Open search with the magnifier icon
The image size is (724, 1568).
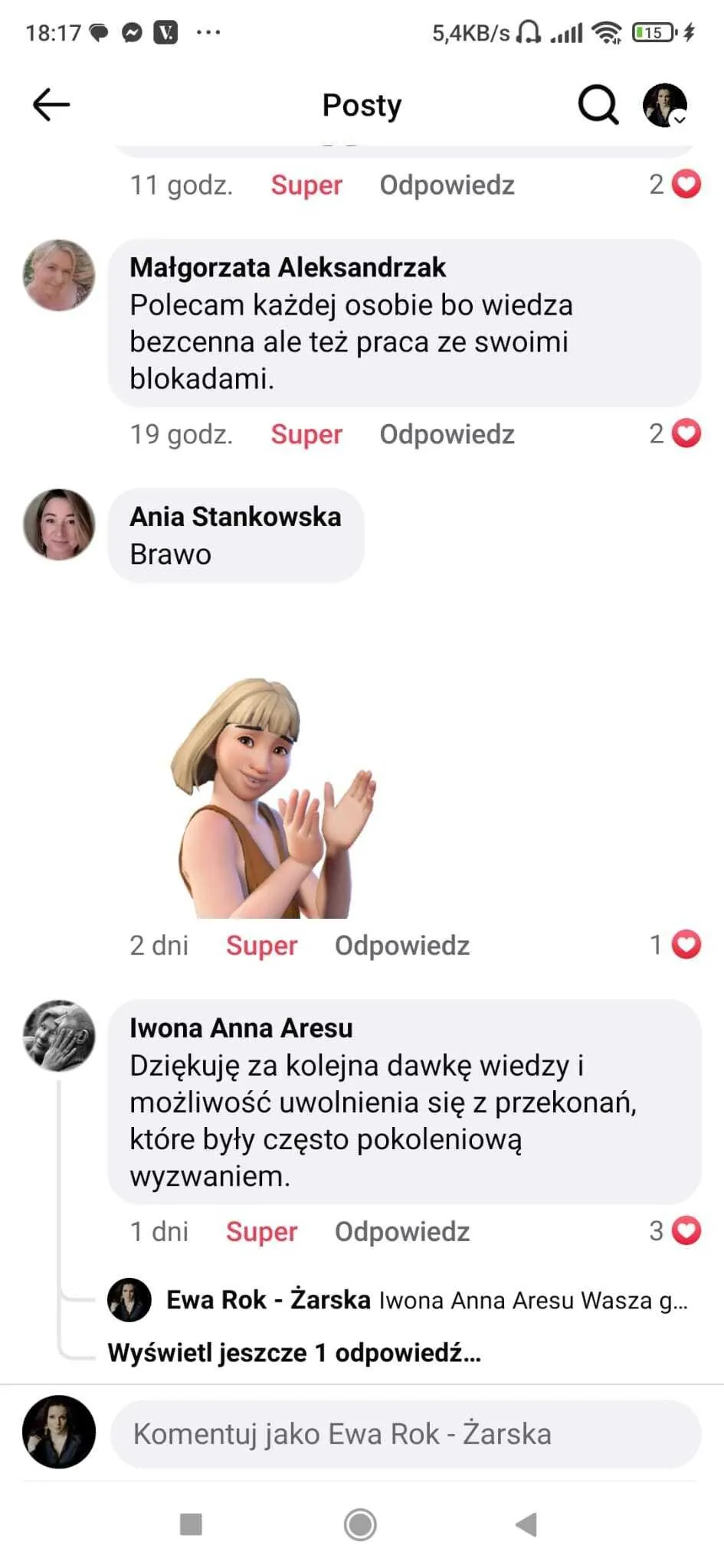click(598, 105)
